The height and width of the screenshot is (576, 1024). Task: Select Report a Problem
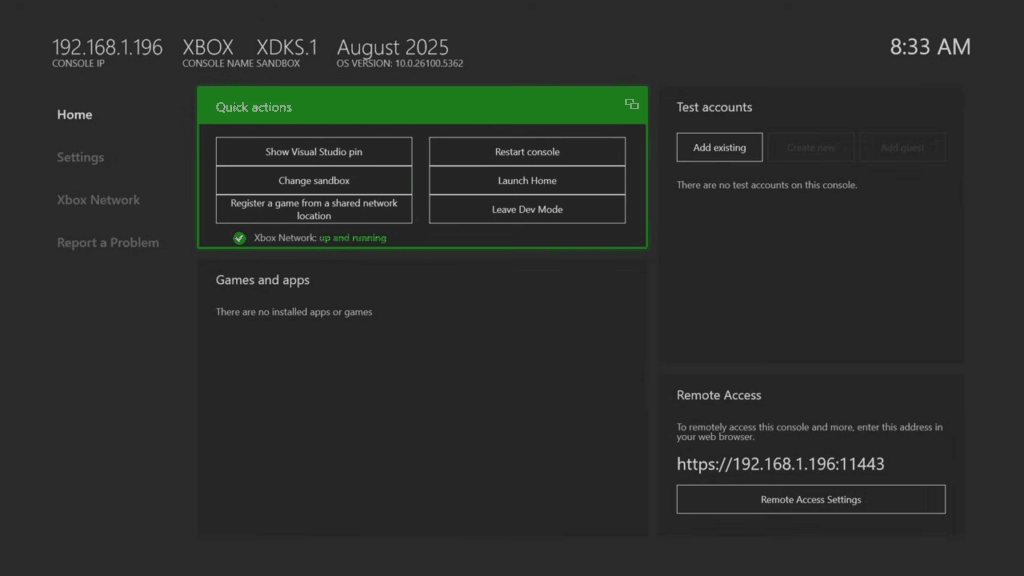(107, 242)
